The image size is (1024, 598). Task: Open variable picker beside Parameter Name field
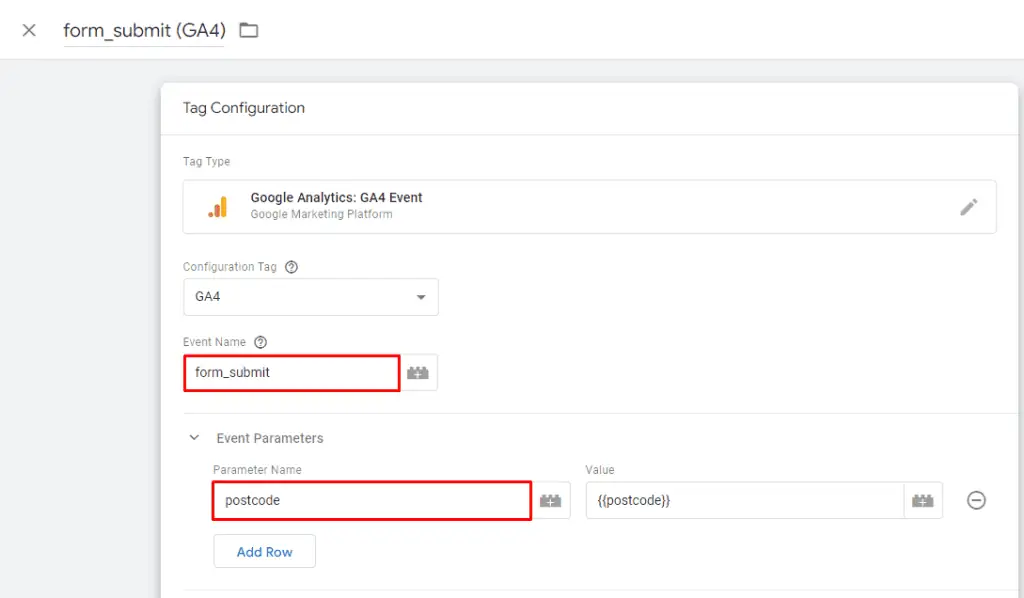click(x=551, y=500)
